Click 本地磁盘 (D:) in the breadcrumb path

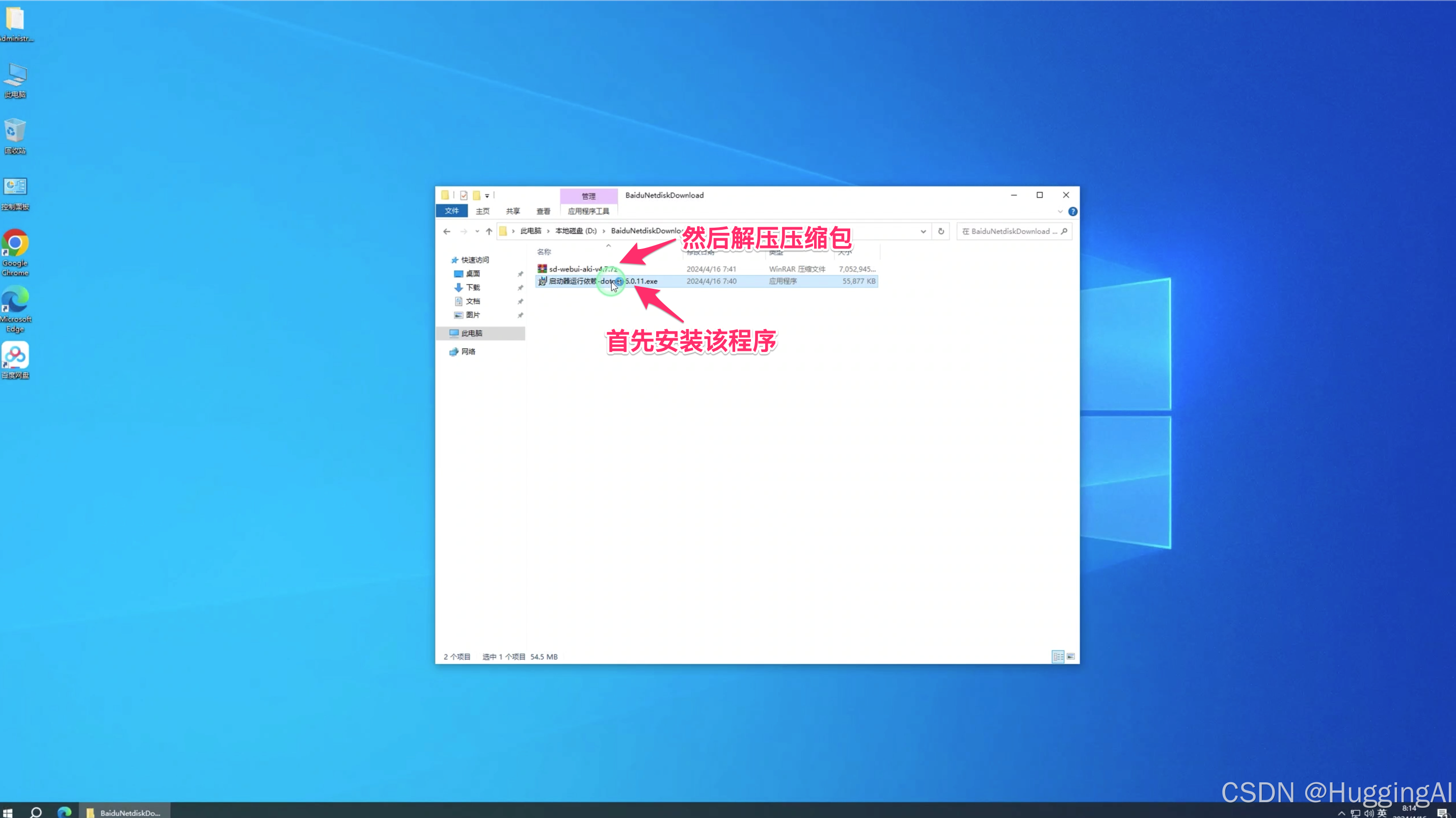(575, 231)
